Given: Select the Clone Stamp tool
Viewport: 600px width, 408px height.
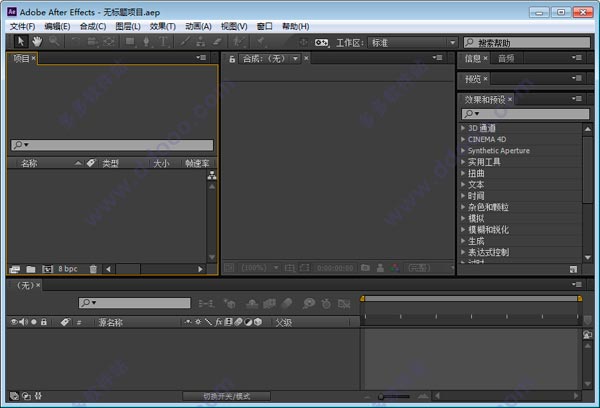Looking at the screenshot, I should pos(201,41).
